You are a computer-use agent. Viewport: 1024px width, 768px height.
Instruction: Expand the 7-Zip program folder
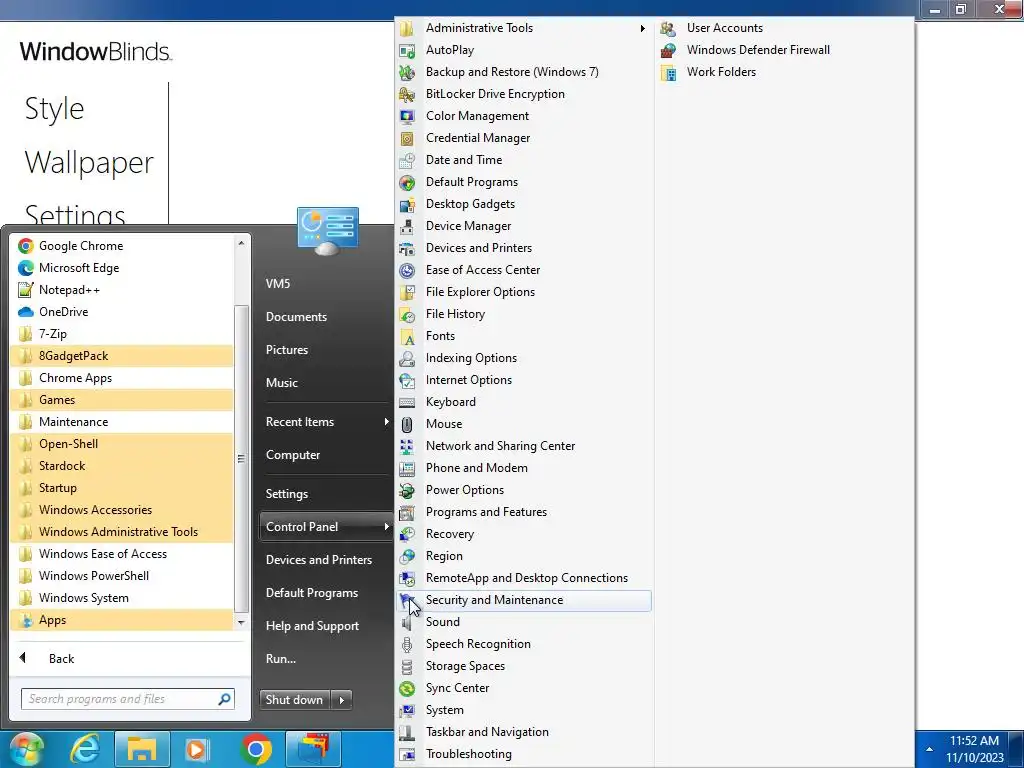[x=122, y=334]
